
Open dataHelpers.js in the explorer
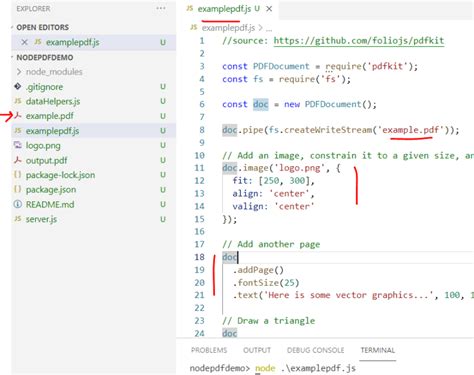click(x=53, y=101)
